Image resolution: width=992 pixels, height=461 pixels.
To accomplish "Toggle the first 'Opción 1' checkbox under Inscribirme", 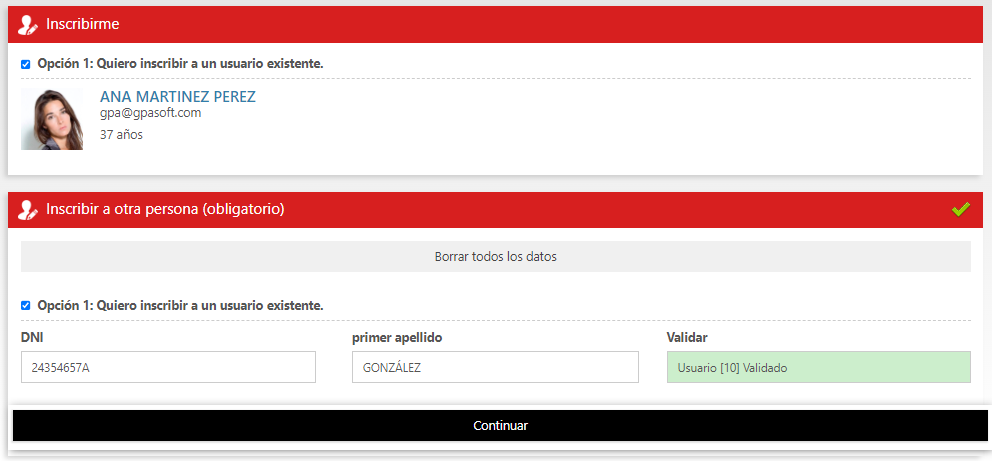I will click(x=26, y=64).
